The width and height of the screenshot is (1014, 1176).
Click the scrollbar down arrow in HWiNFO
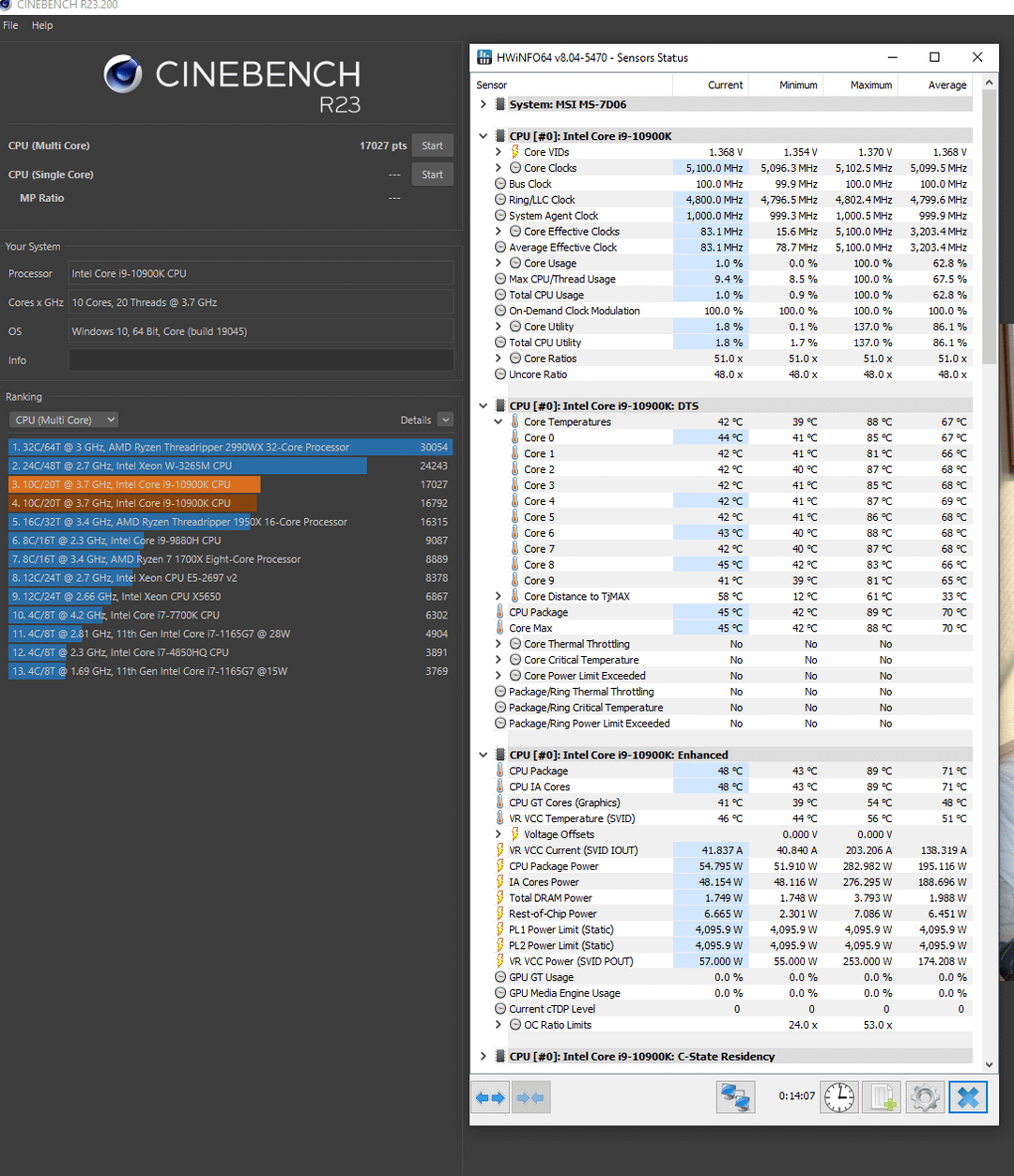point(989,1064)
